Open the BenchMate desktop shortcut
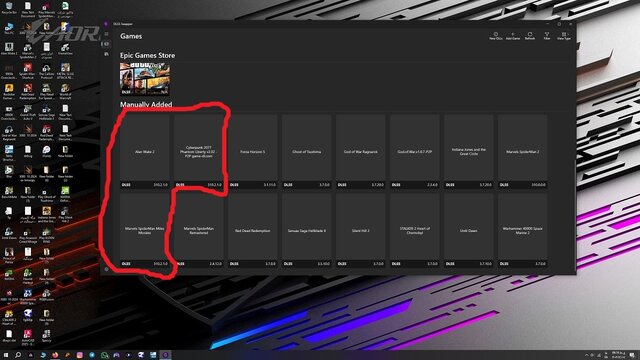Viewport: 640px width, 360px height. pyautogui.click(x=9, y=193)
